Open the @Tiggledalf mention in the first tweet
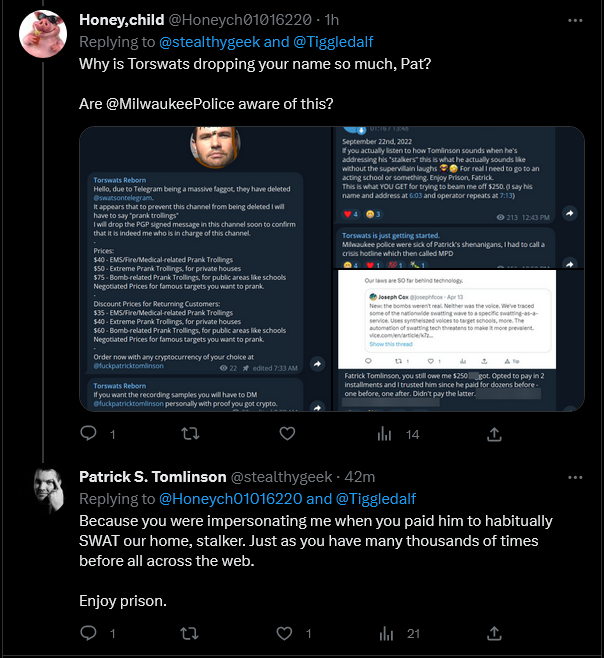This screenshot has width=604, height=658. [x=333, y=42]
